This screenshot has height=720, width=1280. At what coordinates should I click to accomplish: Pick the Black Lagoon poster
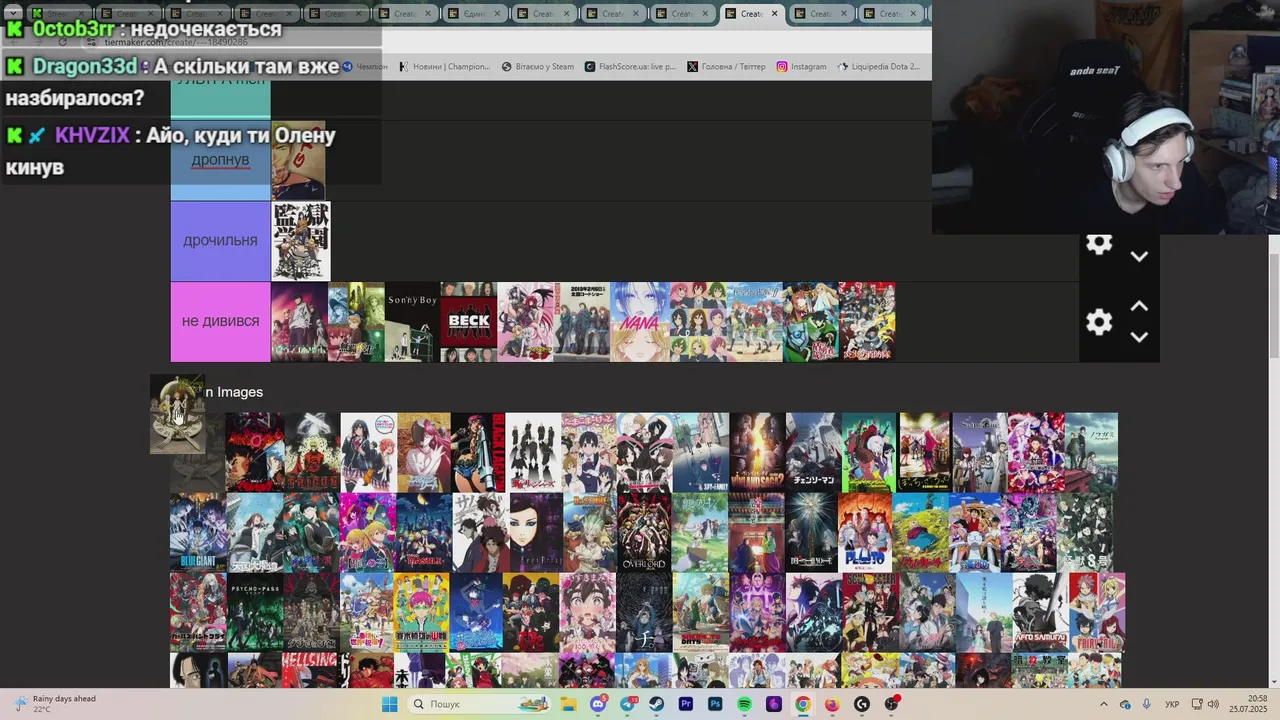[477, 452]
